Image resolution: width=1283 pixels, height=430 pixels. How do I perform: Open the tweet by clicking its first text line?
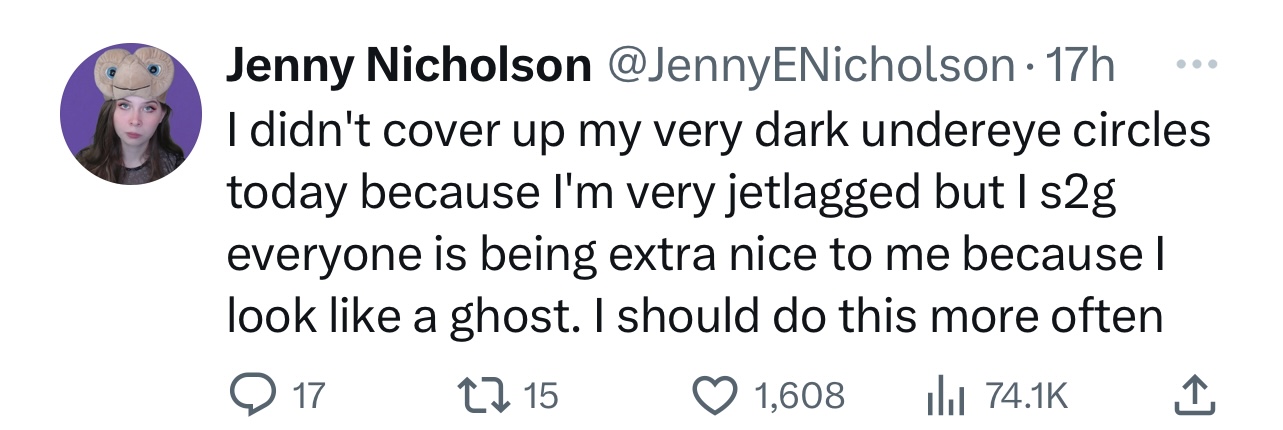719,132
